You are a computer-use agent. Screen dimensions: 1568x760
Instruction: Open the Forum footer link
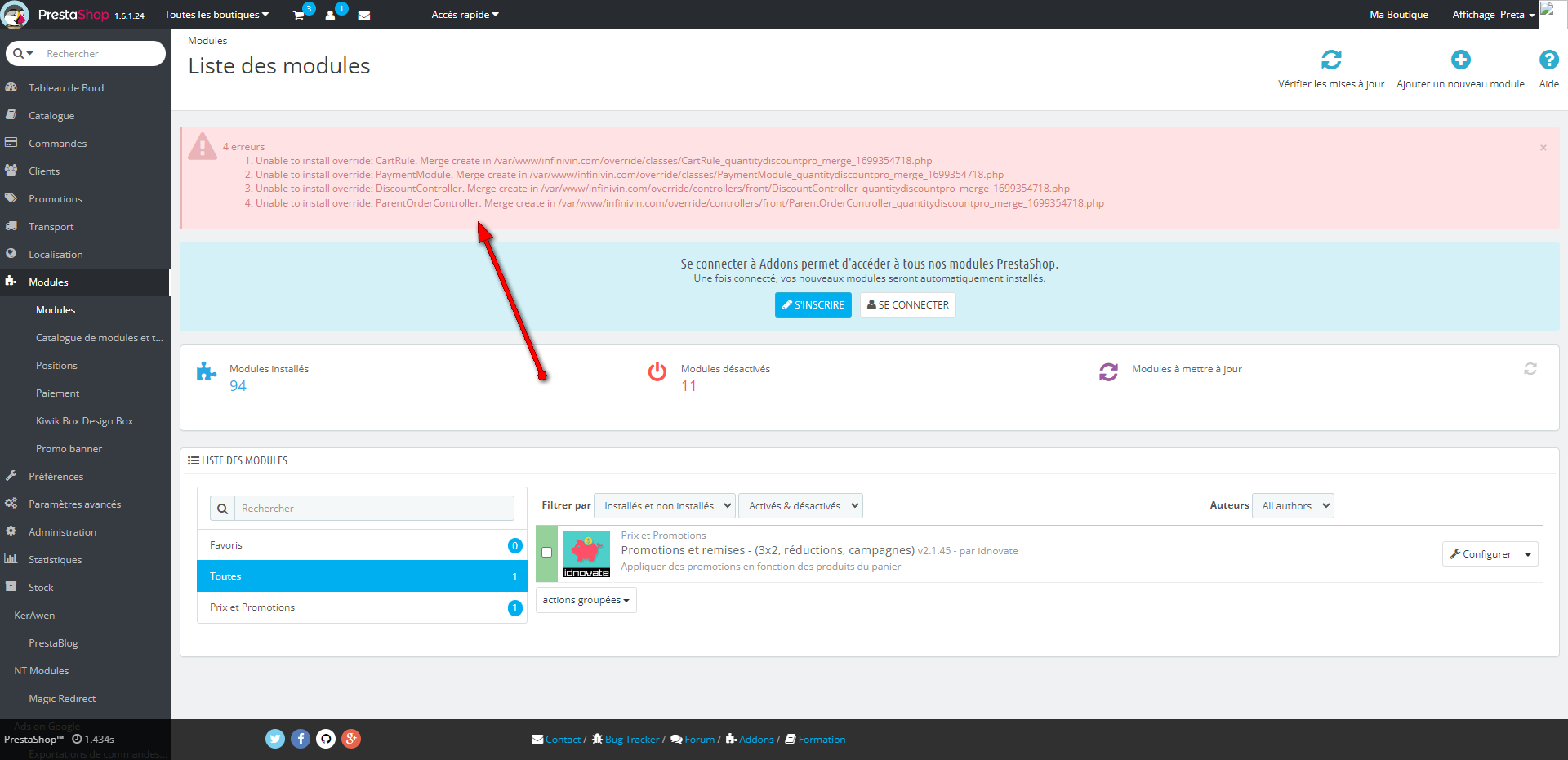tap(693, 740)
